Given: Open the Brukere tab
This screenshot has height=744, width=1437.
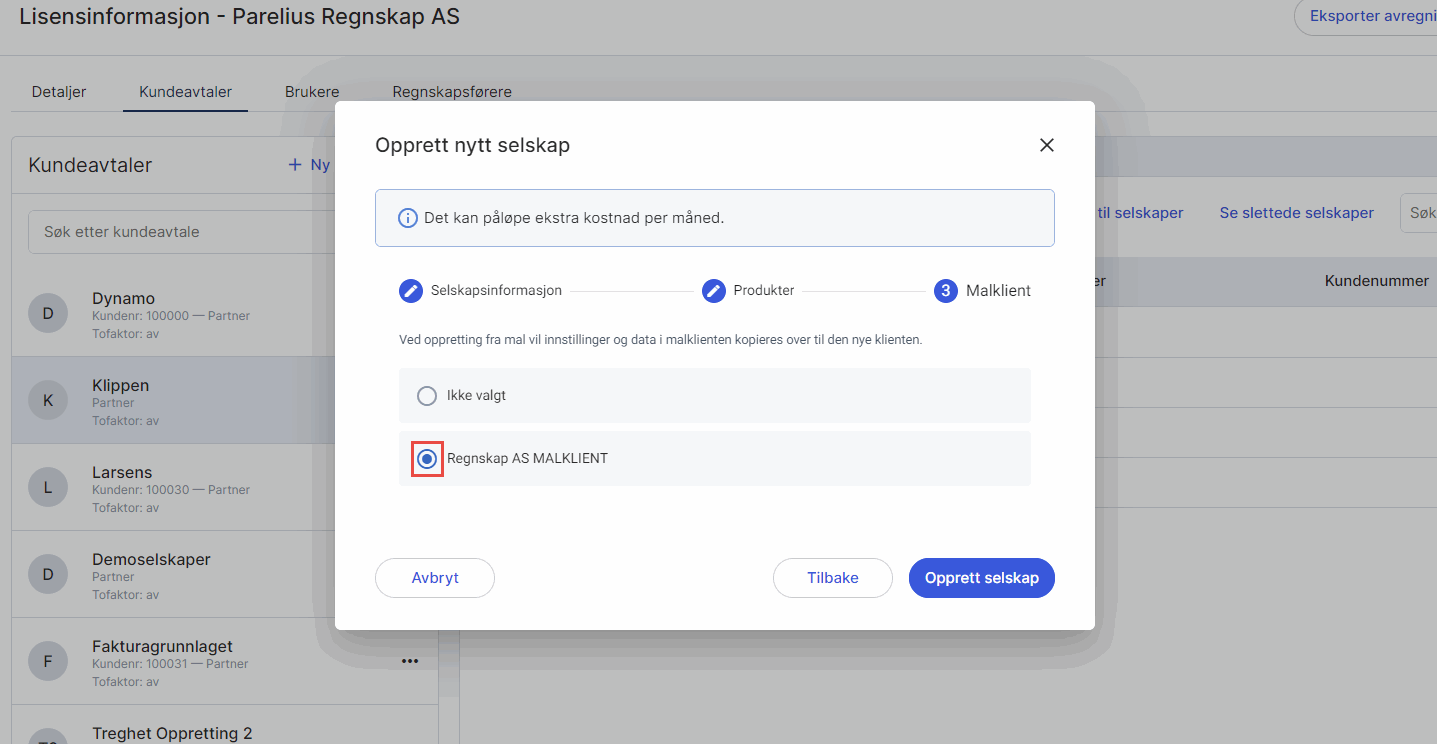Looking at the screenshot, I should click(x=312, y=92).
